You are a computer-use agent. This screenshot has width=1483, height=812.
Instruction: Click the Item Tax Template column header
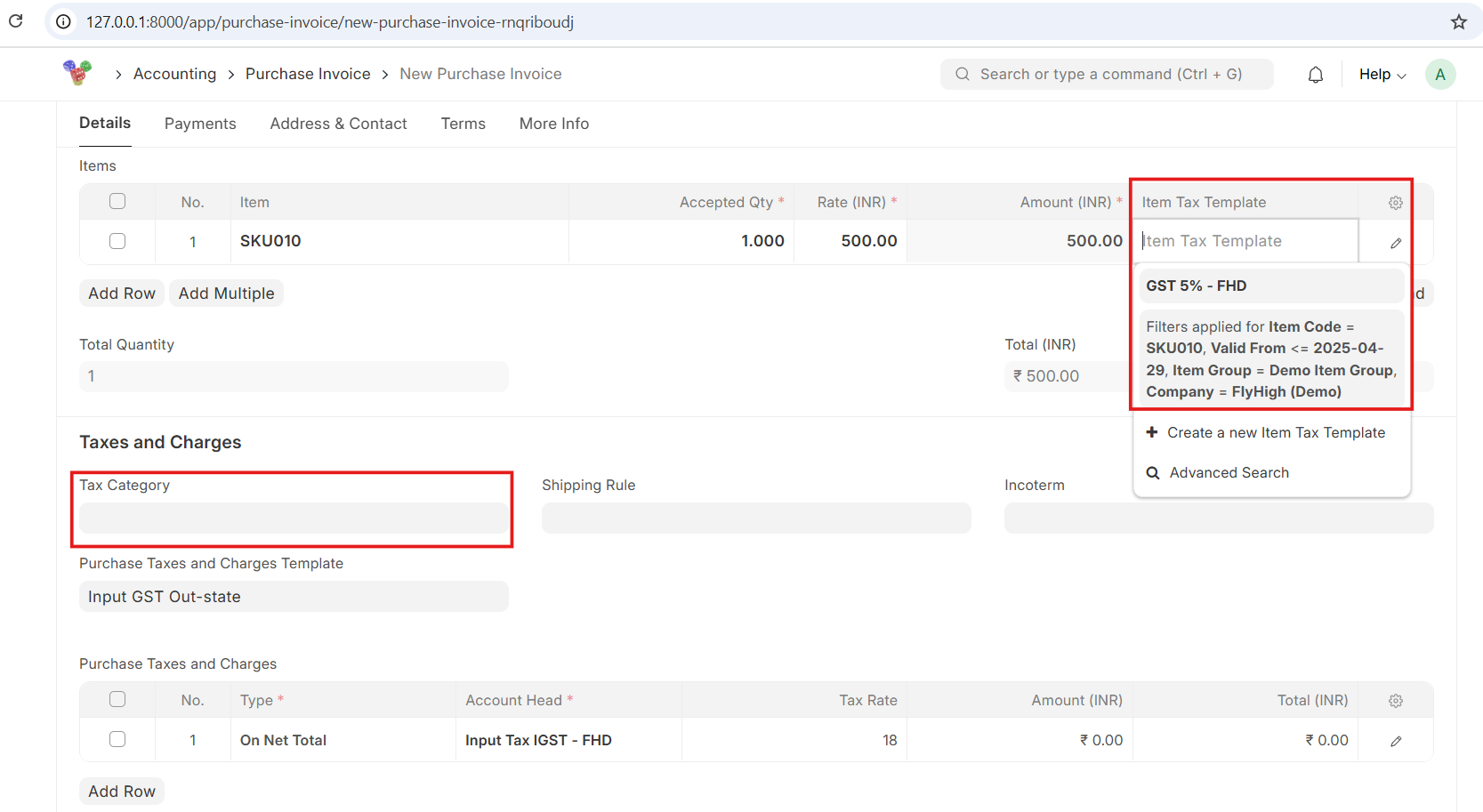pos(1204,203)
